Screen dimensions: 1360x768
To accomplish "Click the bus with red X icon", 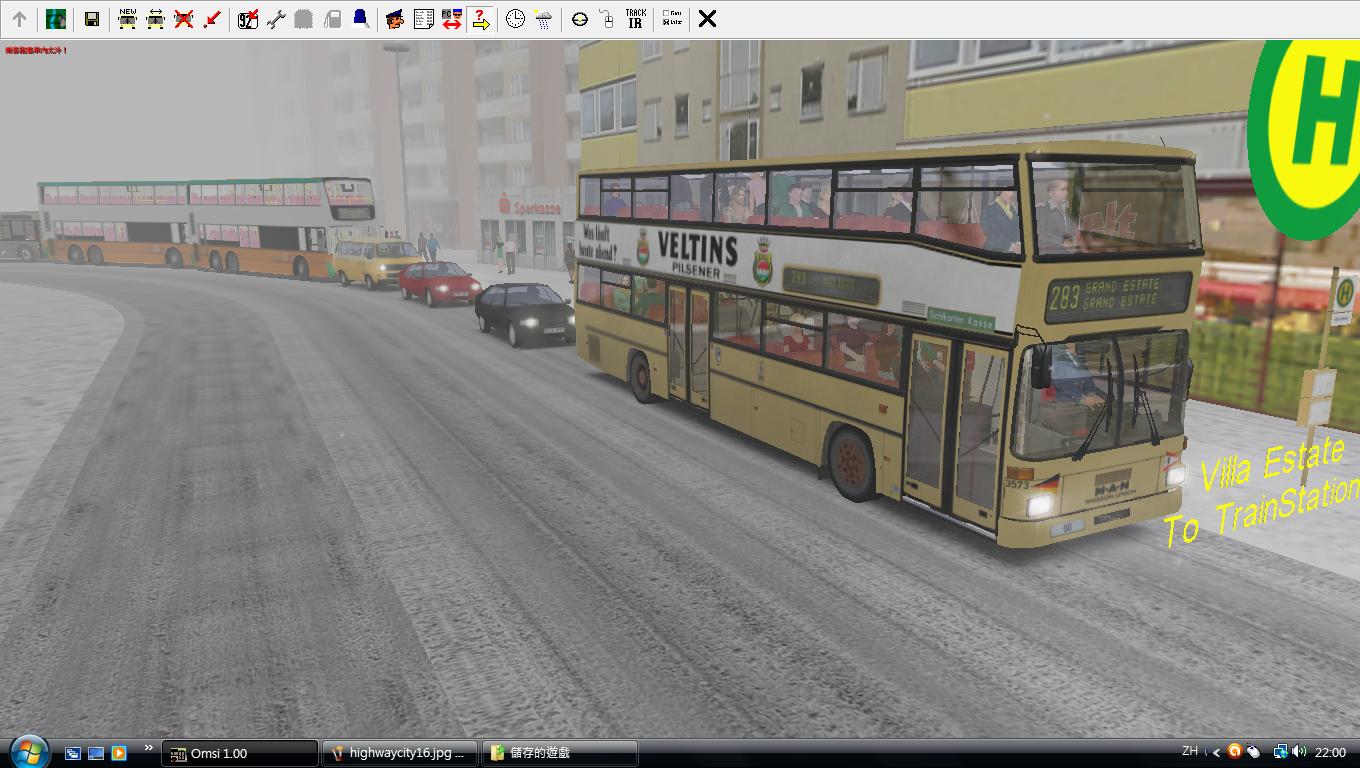I will point(183,19).
